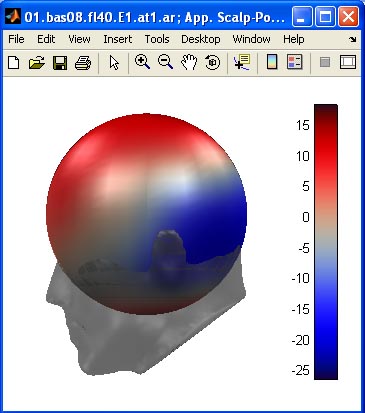Click the New Figure toolbar icon
Image resolution: width=365 pixels, height=413 pixels.
click(13, 62)
